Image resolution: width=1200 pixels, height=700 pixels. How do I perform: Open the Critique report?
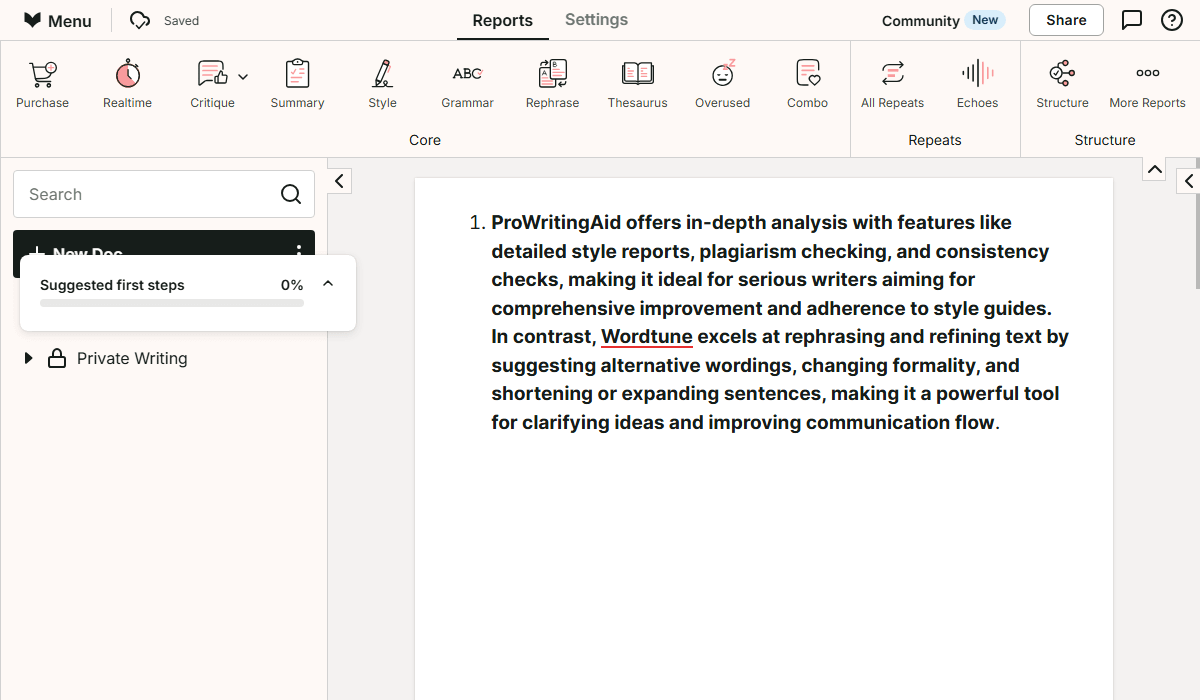[x=212, y=84]
